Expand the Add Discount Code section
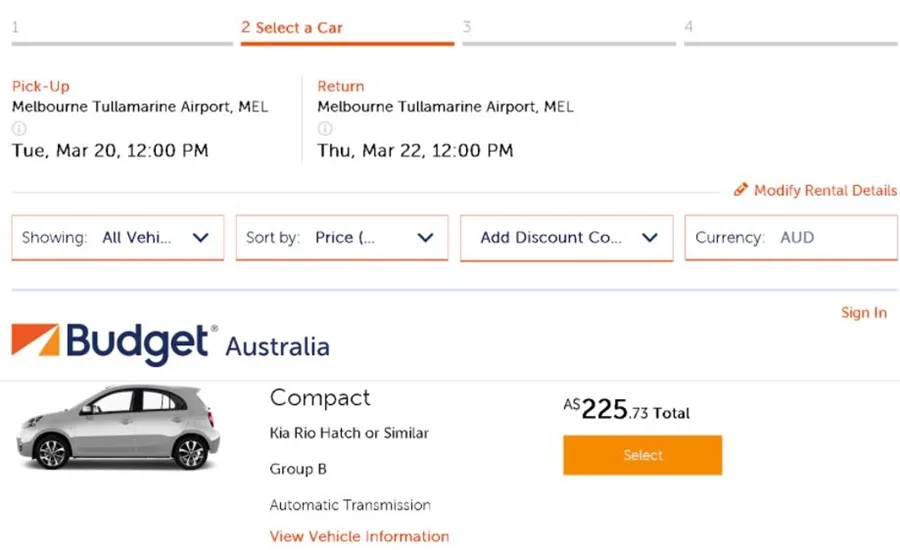Screen dimensions: 900x550 [x=567, y=238]
